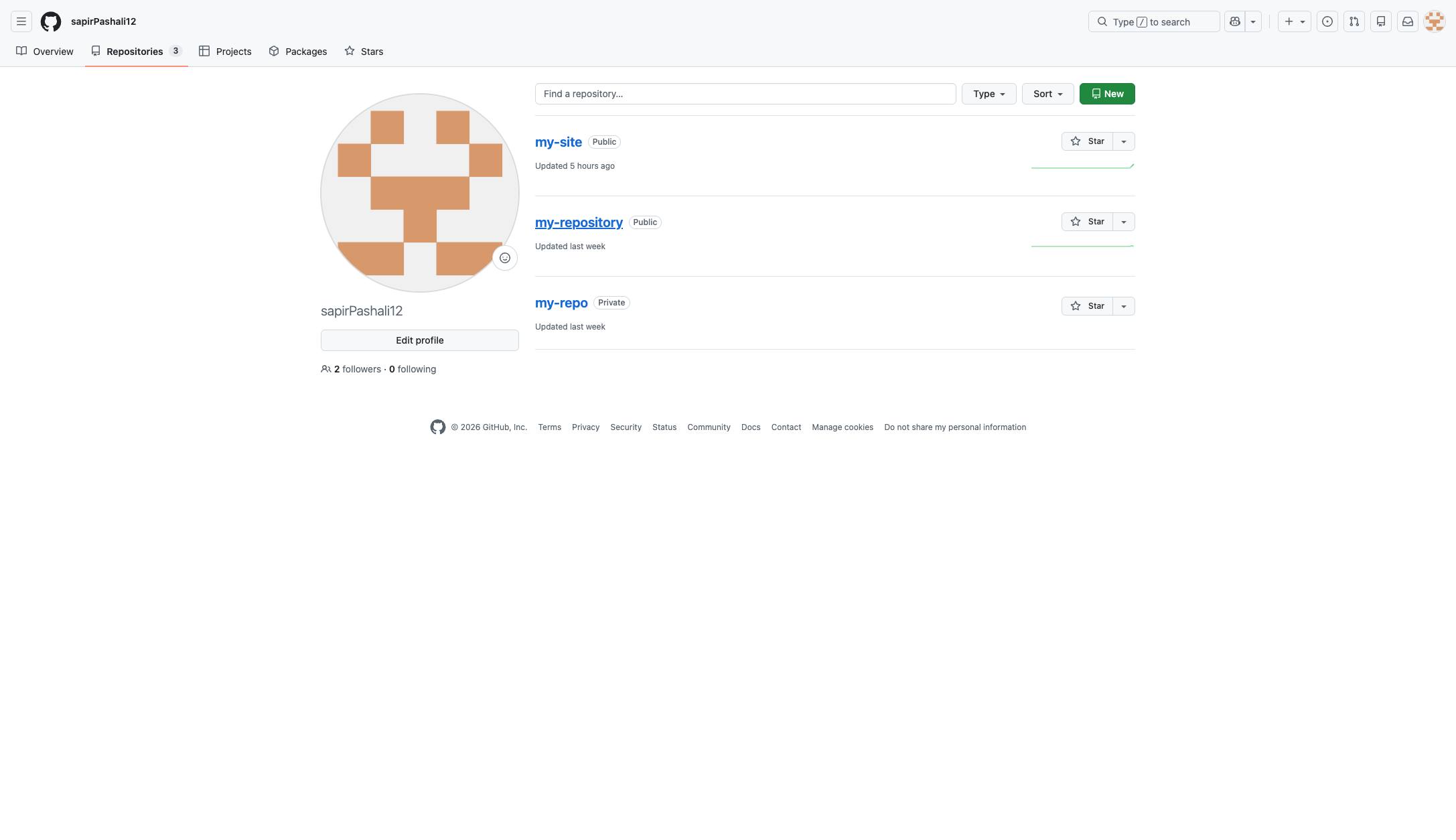Expand list dropdown next to my-repo Star
The image size is (1456, 840).
(1124, 306)
